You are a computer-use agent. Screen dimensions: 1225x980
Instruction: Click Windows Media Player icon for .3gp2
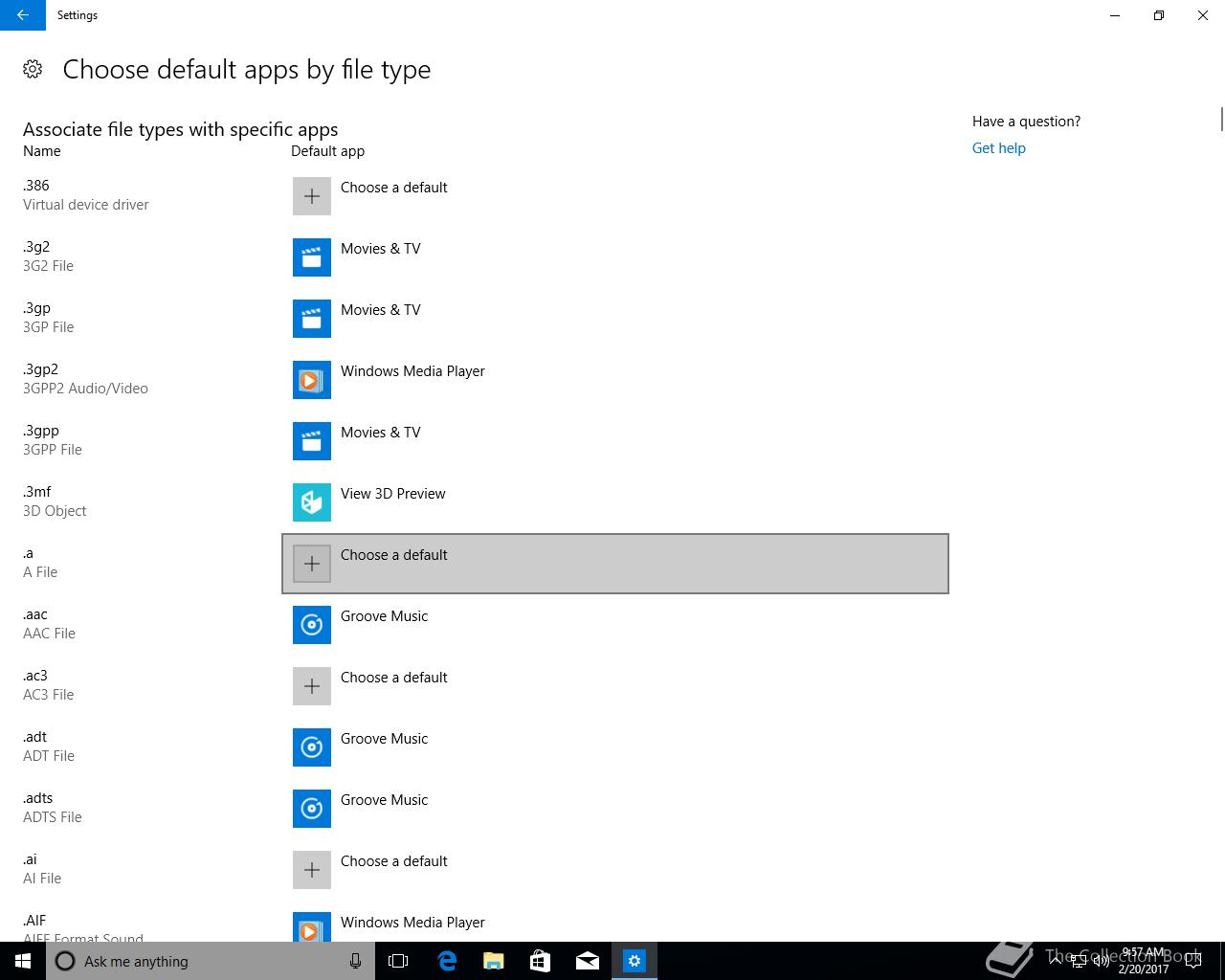[x=312, y=380]
